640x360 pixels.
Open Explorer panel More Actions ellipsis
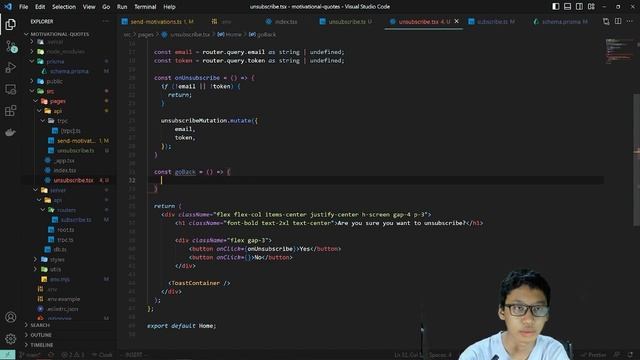pos(106,21)
